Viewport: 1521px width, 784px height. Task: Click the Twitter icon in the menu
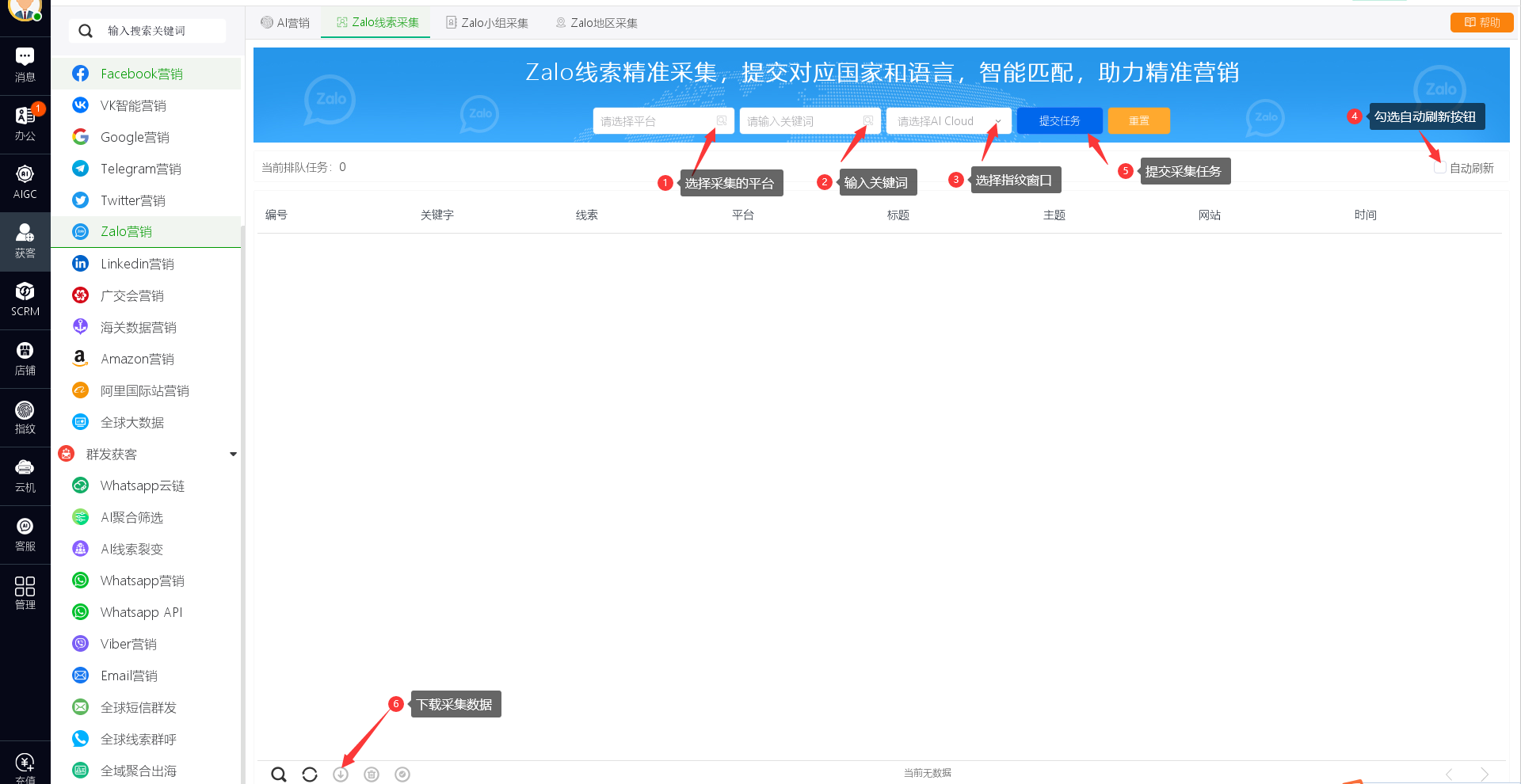80,200
